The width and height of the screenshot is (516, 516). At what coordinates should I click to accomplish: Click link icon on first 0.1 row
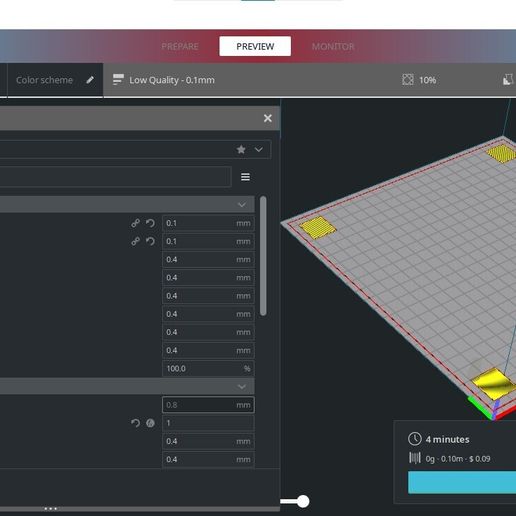(x=135, y=223)
